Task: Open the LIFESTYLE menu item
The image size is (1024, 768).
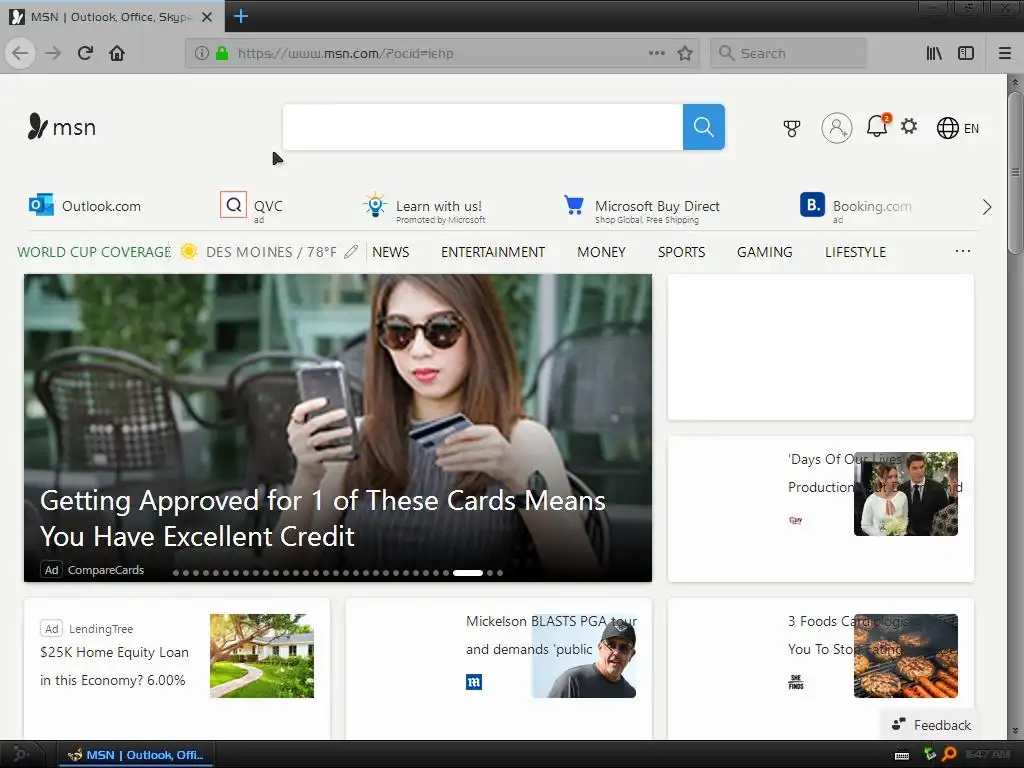Action: 856,252
